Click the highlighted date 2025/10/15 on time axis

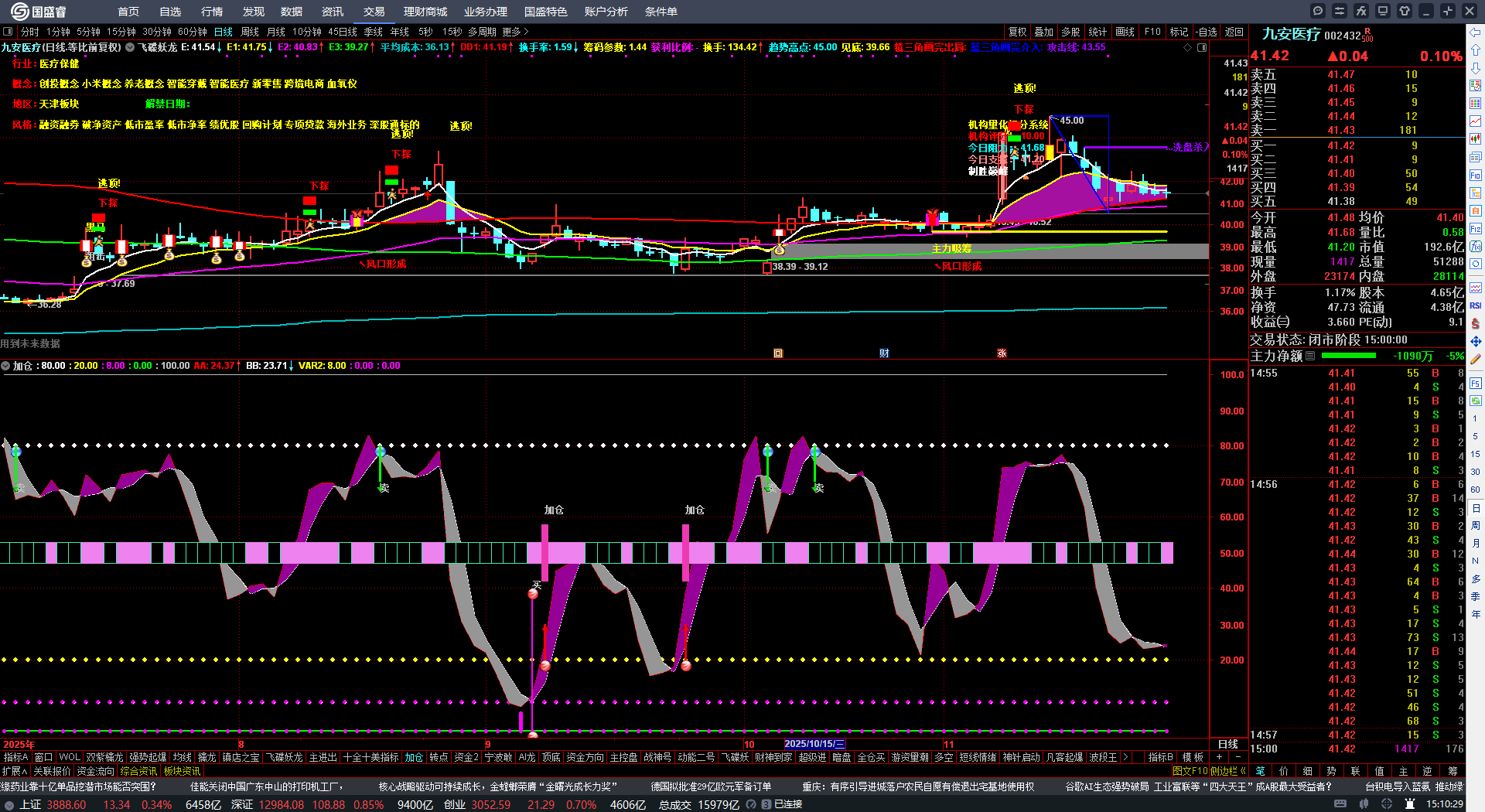pyautogui.click(x=815, y=744)
